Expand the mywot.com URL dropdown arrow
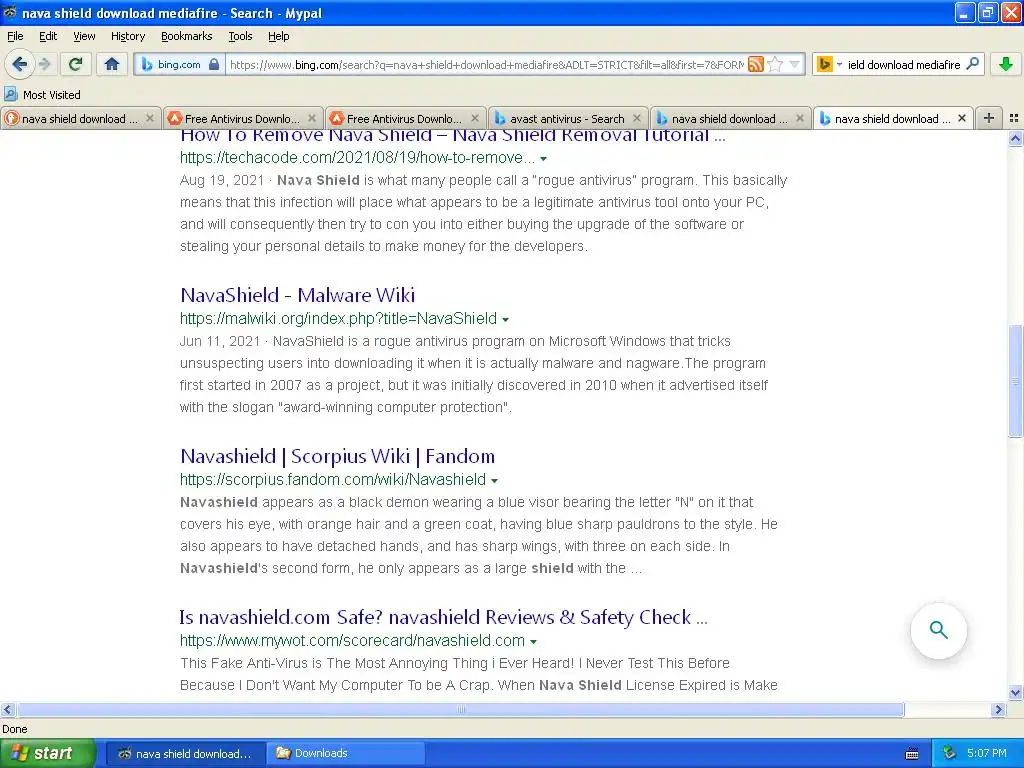 click(x=534, y=642)
